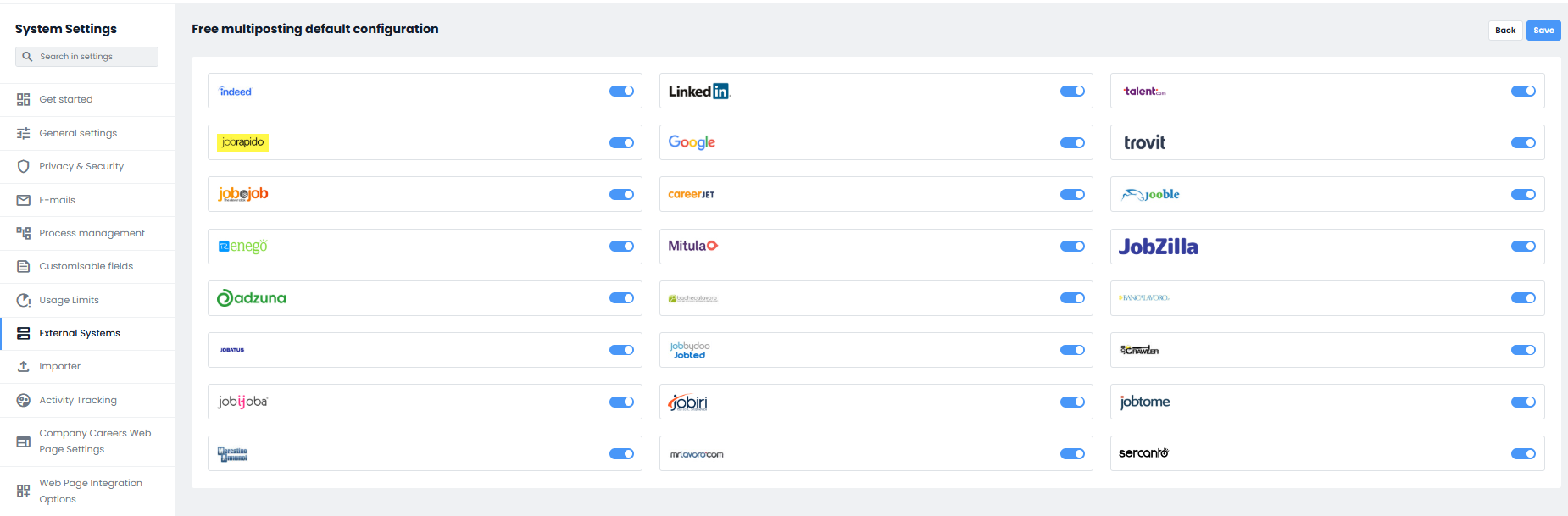Click the Customisable fields document icon
This screenshot has height=516, width=1568.
coord(24,266)
